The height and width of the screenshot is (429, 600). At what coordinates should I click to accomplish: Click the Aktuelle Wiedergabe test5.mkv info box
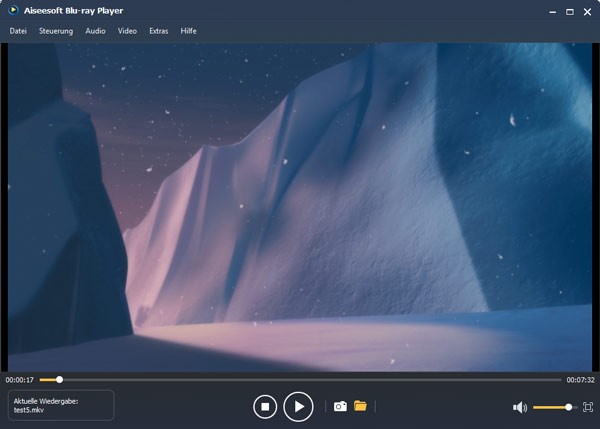pos(61,405)
